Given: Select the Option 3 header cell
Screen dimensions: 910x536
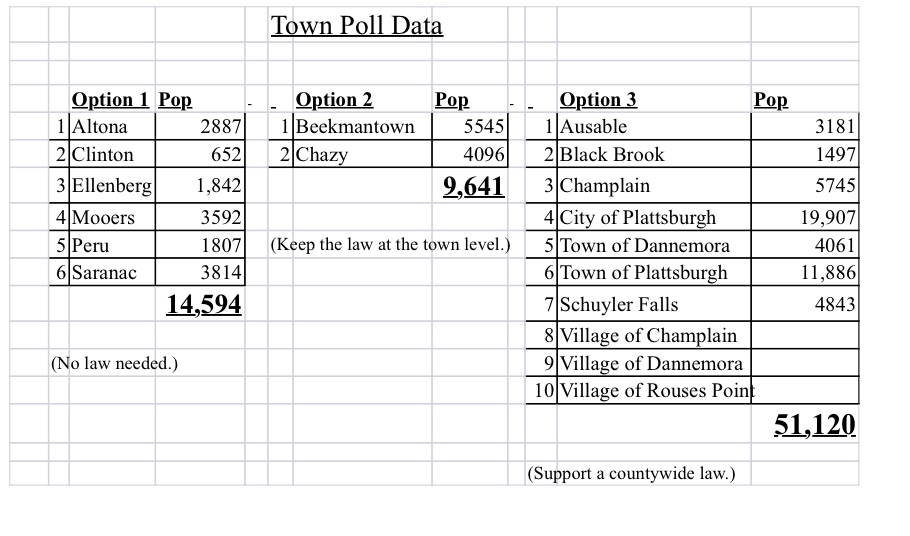Looking at the screenshot, I should pos(598,100).
